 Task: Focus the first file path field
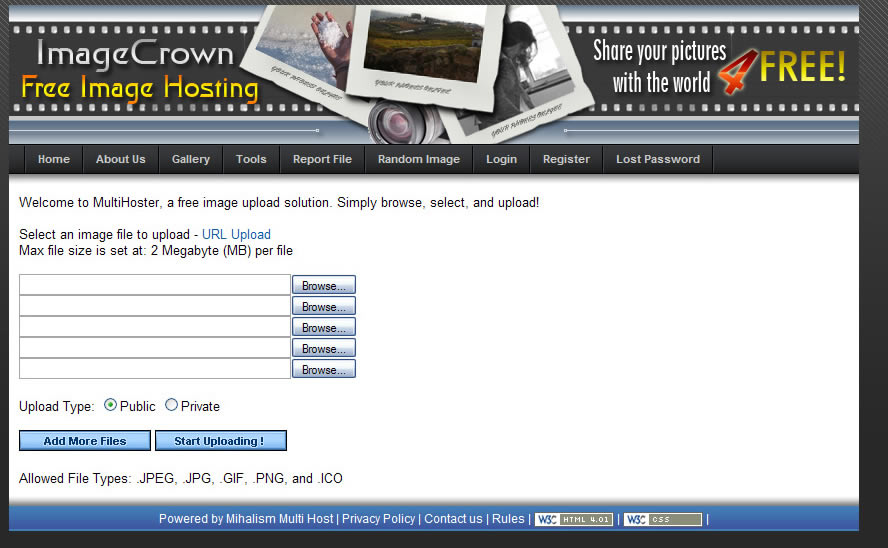pos(155,285)
